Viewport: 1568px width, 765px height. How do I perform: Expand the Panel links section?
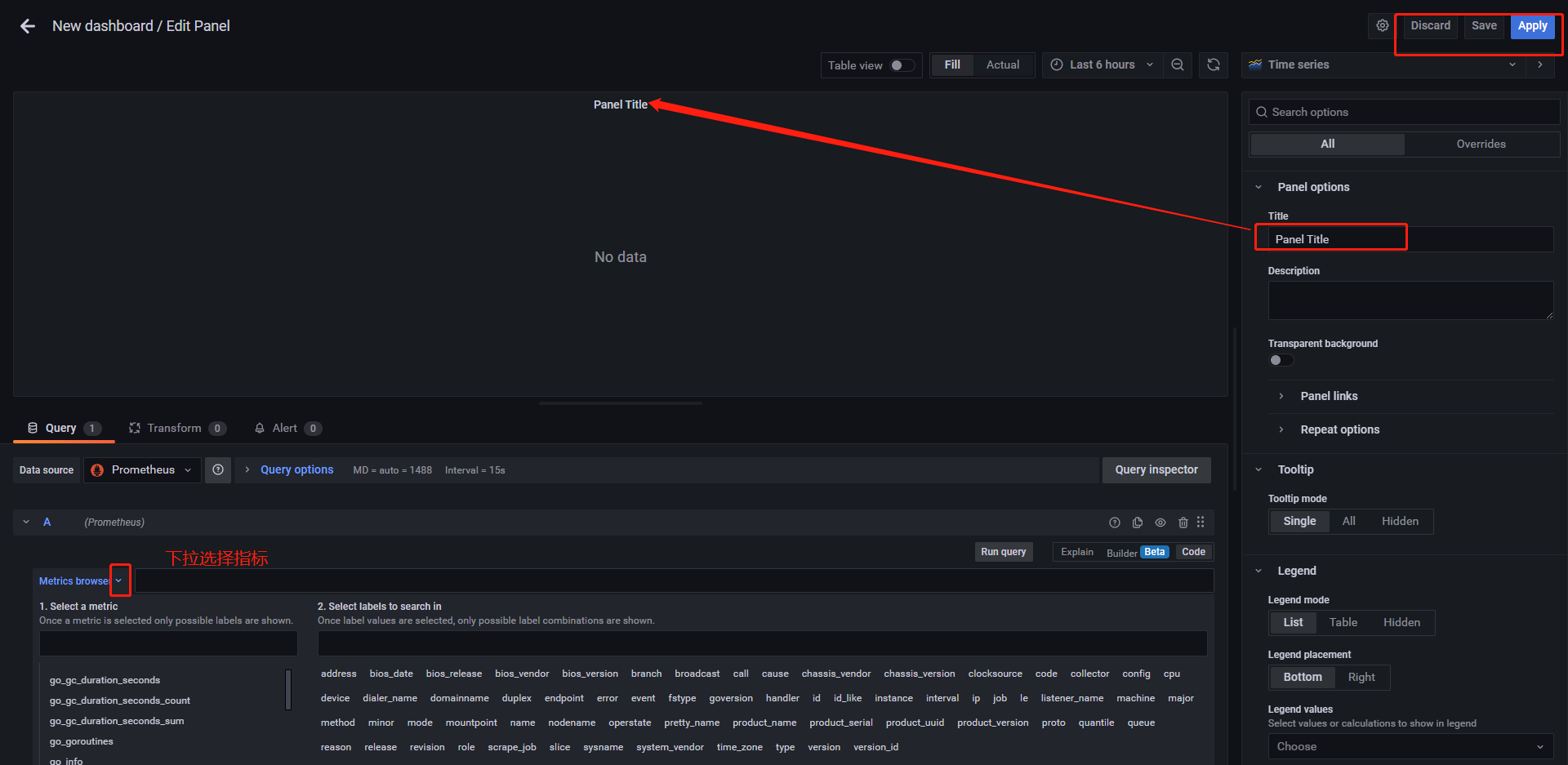coord(1329,396)
